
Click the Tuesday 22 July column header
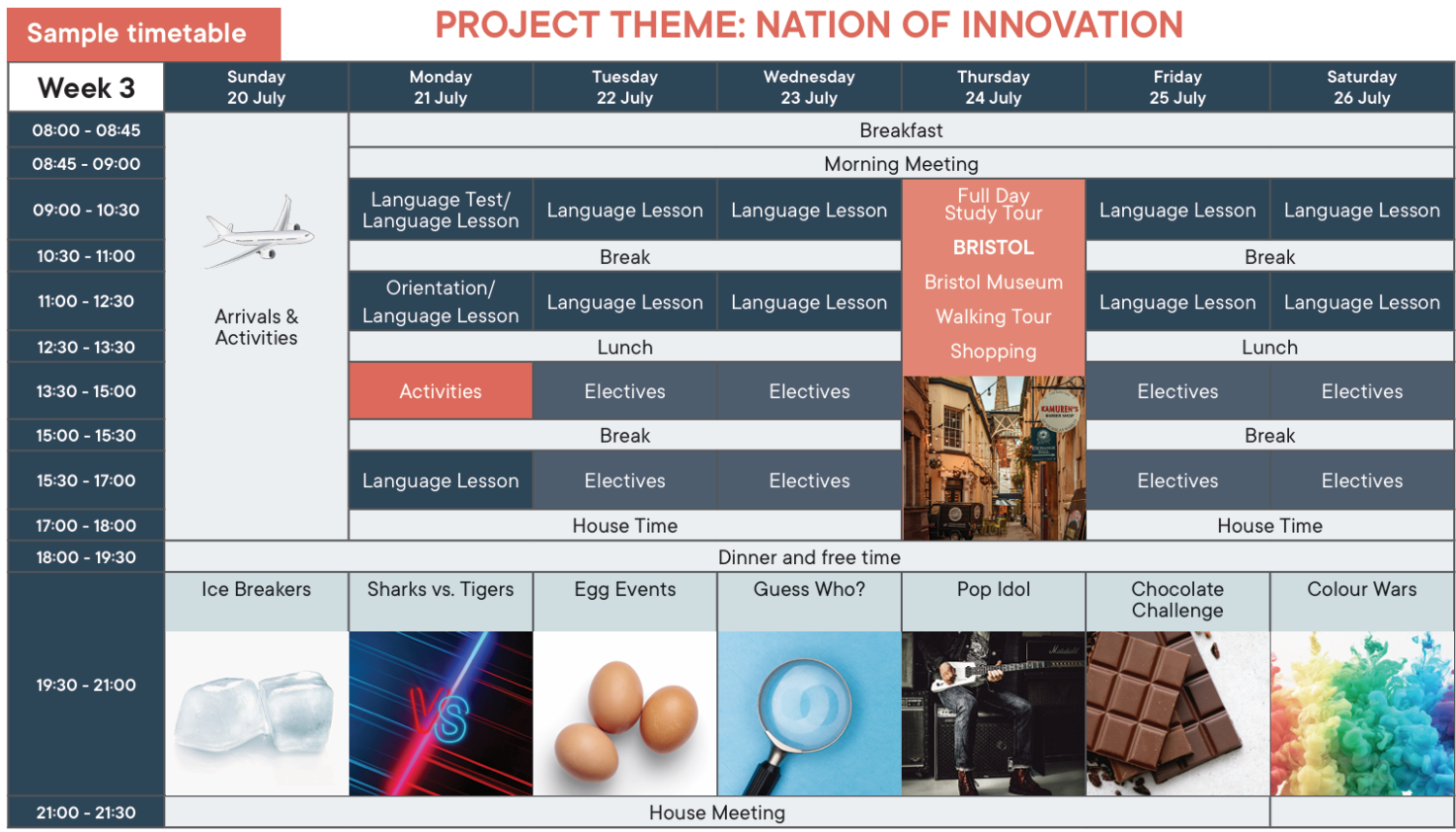[625, 87]
